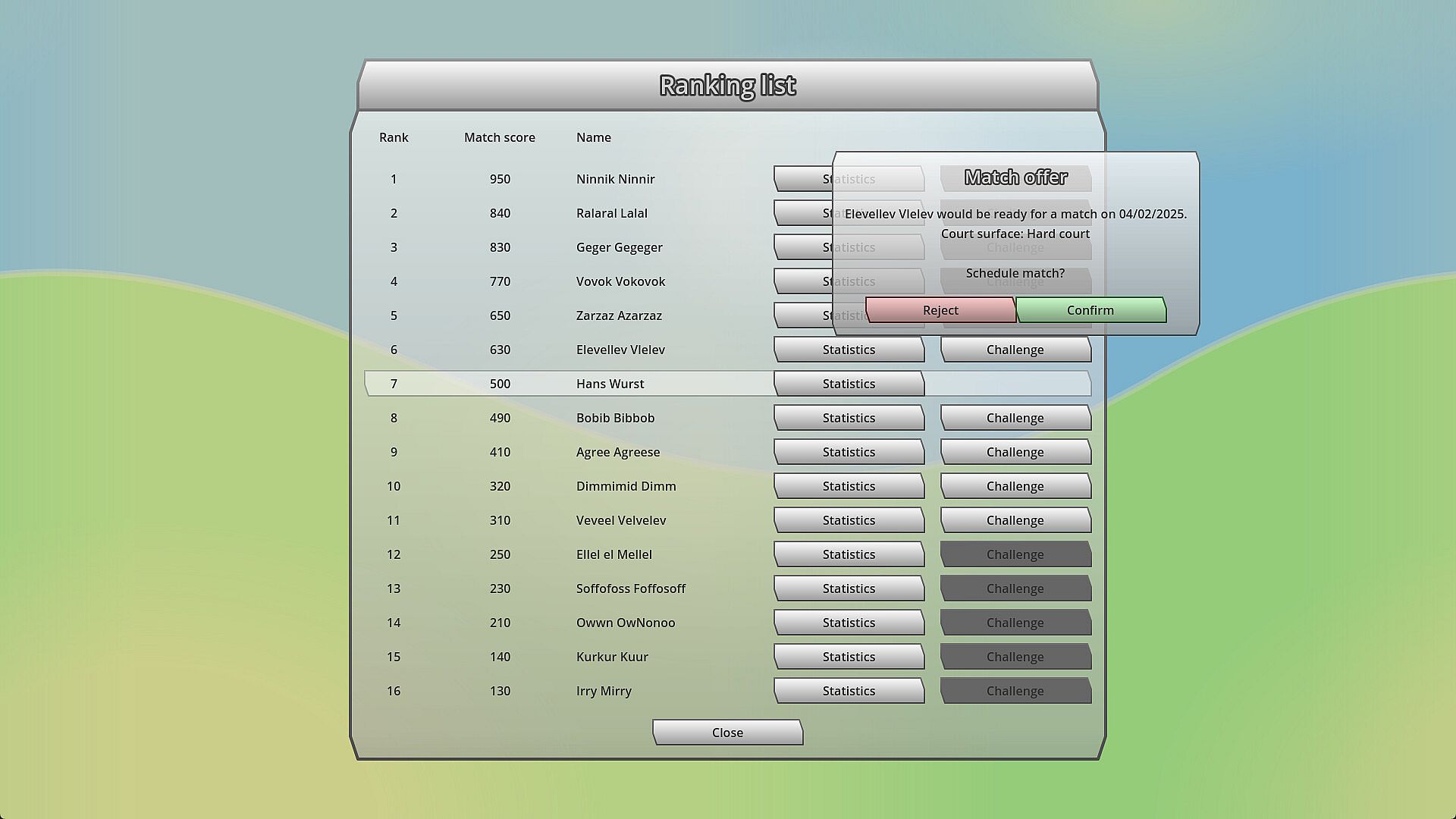The height and width of the screenshot is (819, 1456).
Task: Open statistics for Hans Wurst
Action: point(849,384)
